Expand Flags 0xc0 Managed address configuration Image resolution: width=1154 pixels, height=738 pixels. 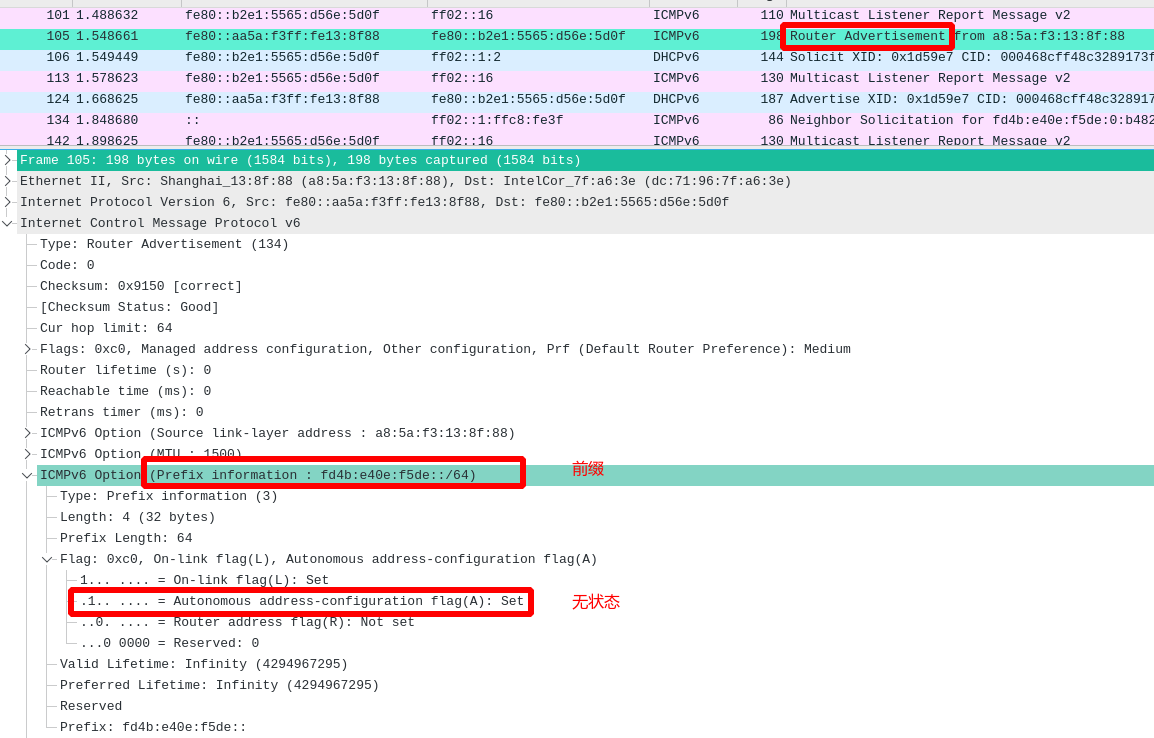(x=28, y=349)
